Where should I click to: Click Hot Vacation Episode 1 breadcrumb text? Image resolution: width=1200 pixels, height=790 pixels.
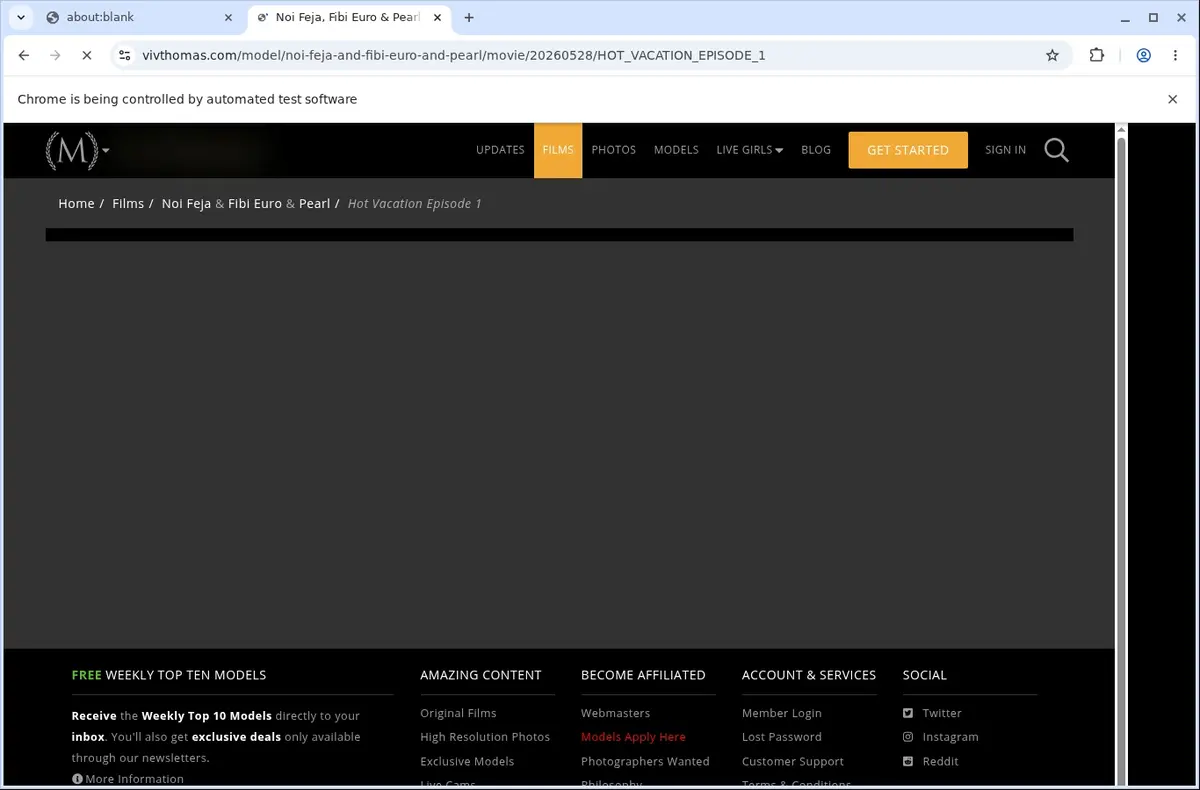click(x=414, y=203)
